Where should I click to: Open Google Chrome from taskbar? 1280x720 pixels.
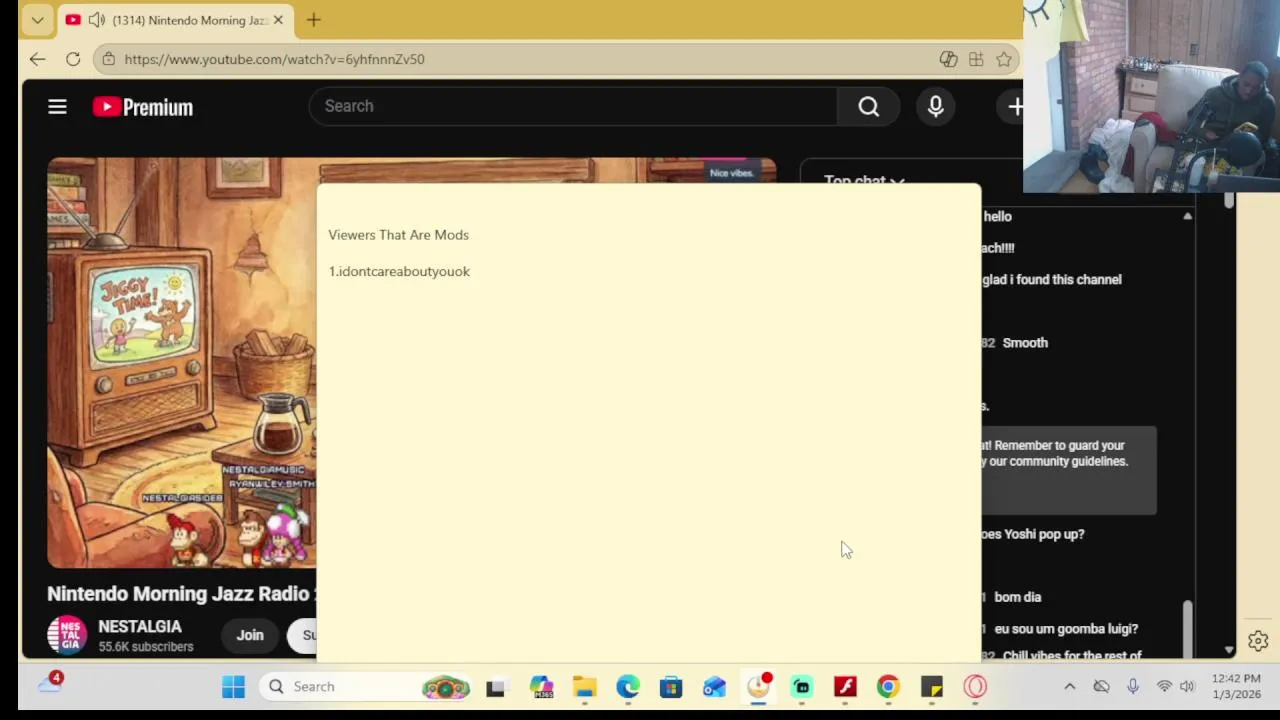pyautogui.click(x=888, y=687)
